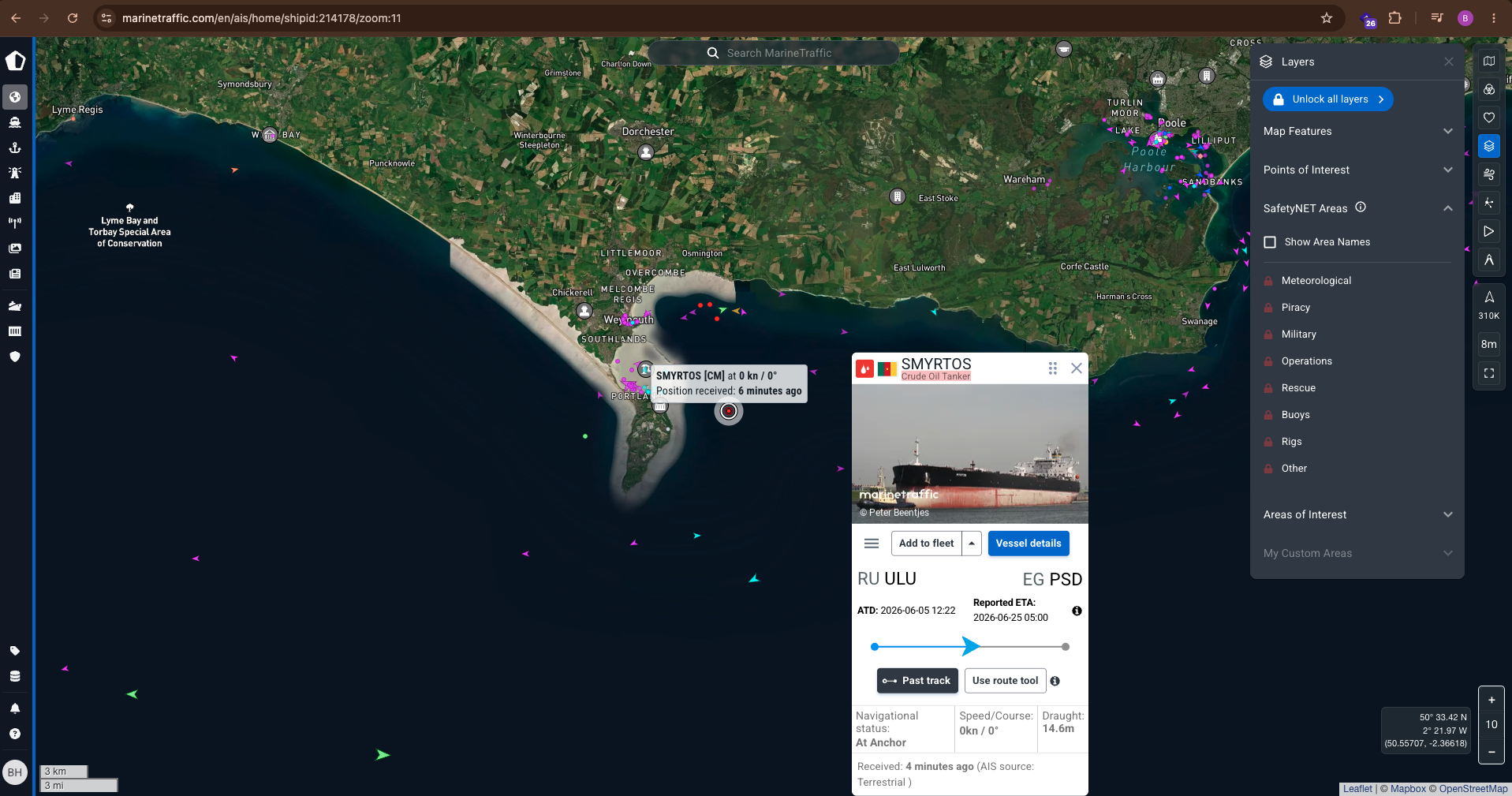Zoom out with the minus button
This screenshot has width=1512, height=796.
click(x=1491, y=752)
